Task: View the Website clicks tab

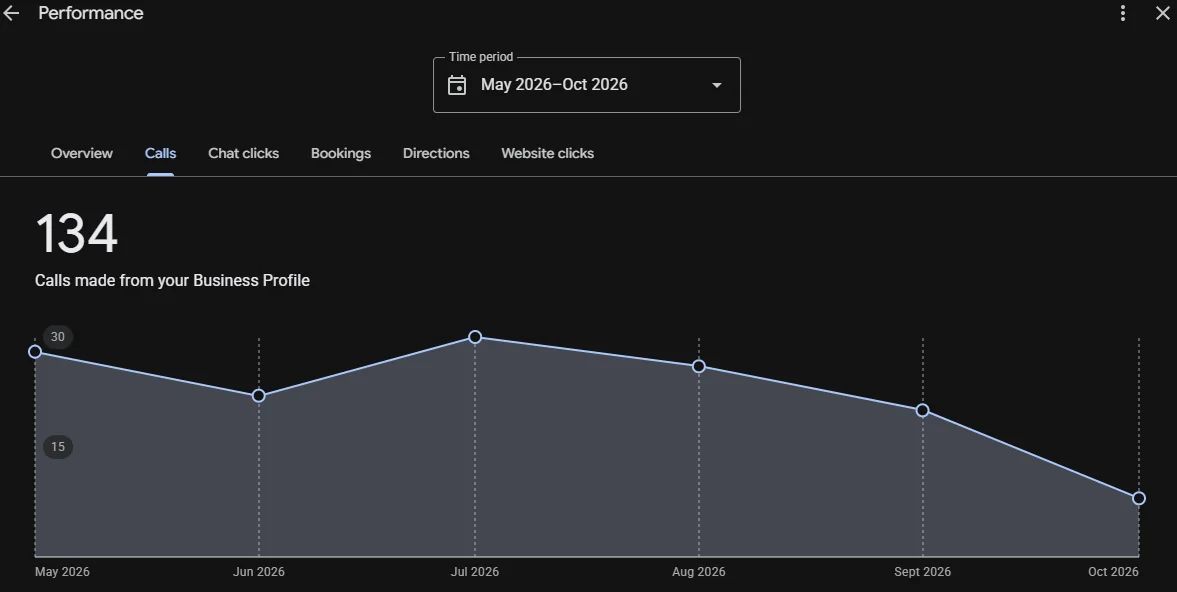Action: point(547,153)
